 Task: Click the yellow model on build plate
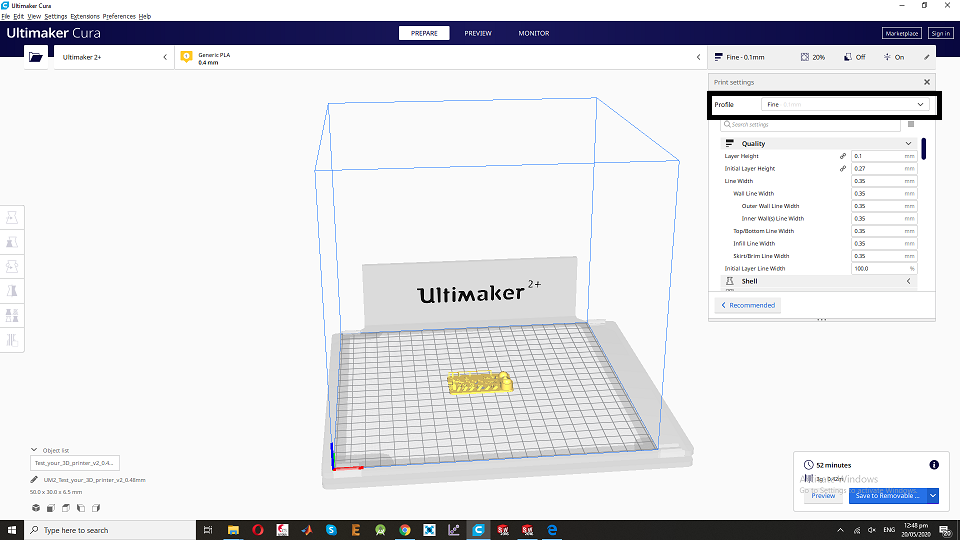click(479, 382)
